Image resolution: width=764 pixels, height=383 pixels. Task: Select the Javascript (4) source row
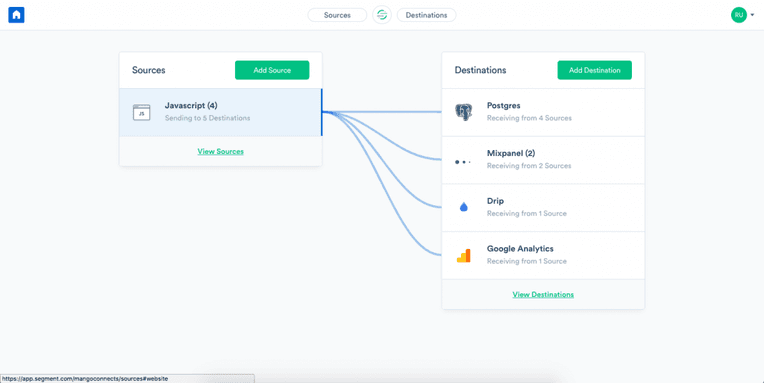pyautogui.click(x=221, y=113)
